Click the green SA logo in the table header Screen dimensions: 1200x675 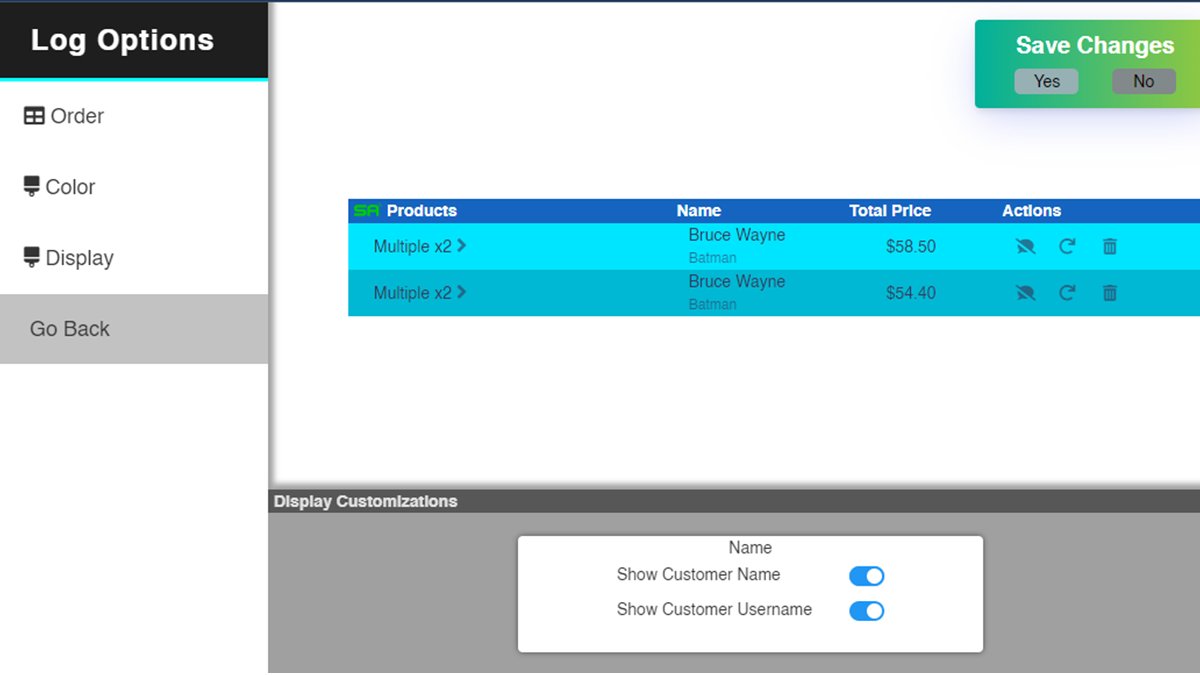tap(367, 211)
